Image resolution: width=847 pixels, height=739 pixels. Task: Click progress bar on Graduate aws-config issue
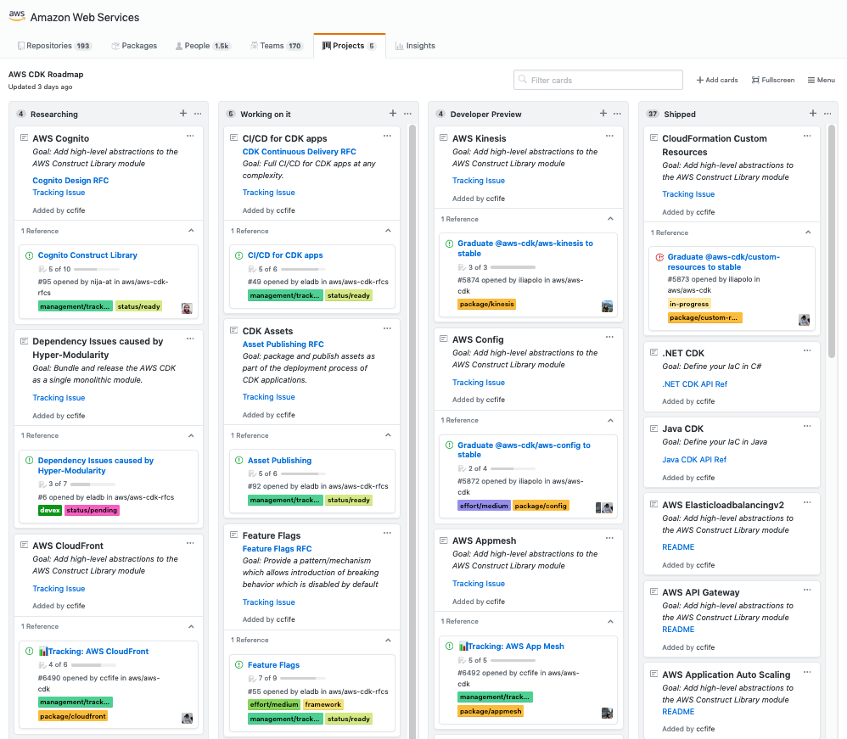[x=513, y=468]
